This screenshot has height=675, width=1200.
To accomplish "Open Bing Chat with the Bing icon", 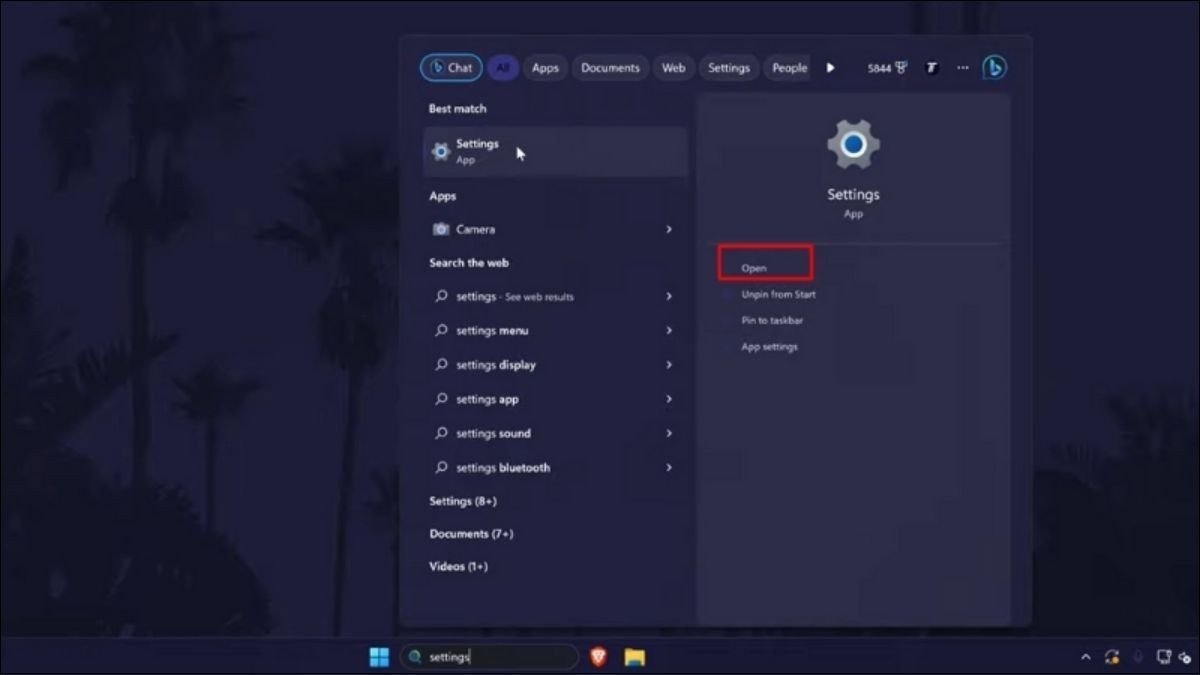I will [x=994, y=67].
